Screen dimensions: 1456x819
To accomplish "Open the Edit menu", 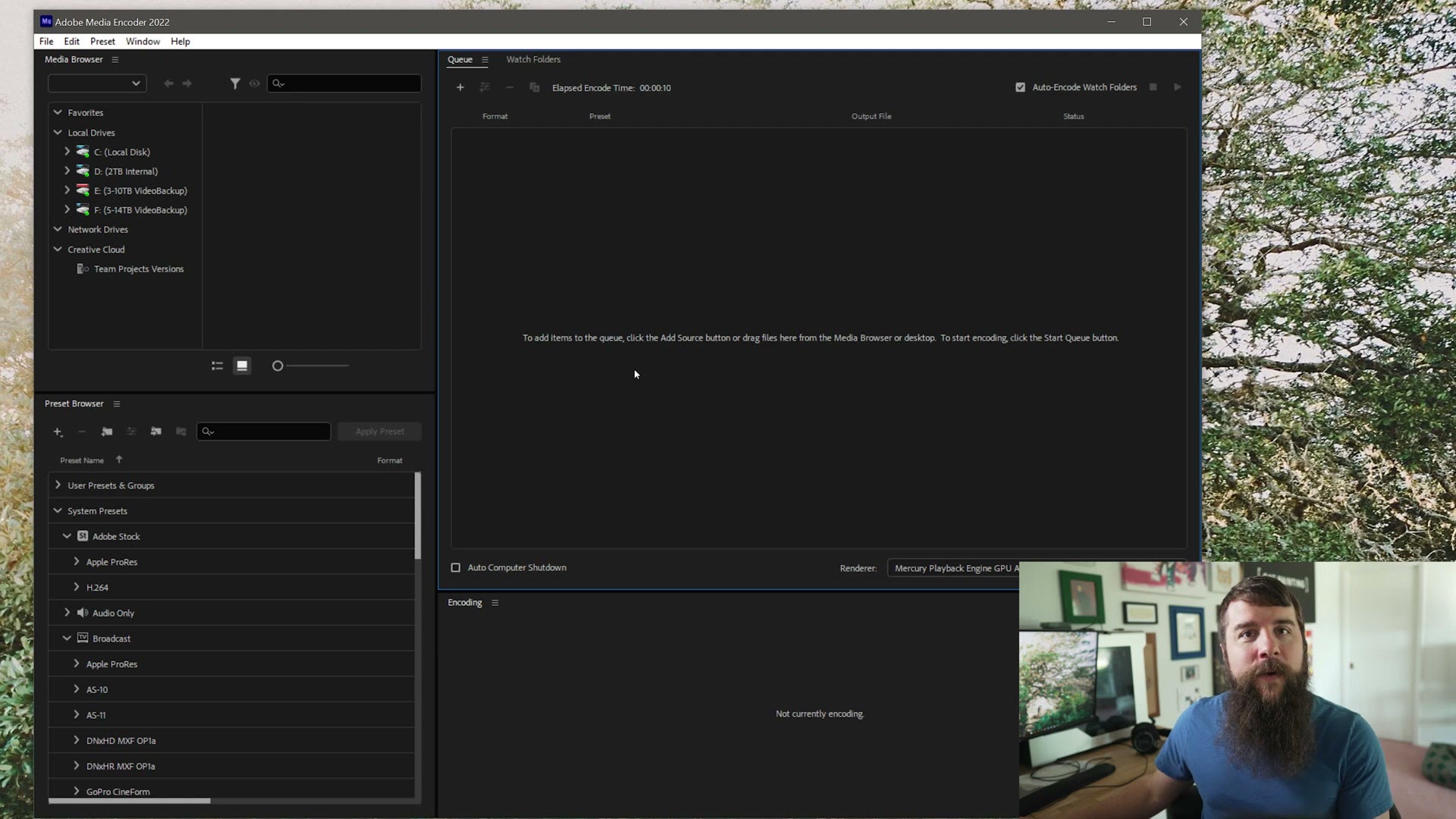I will pyautogui.click(x=72, y=42).
